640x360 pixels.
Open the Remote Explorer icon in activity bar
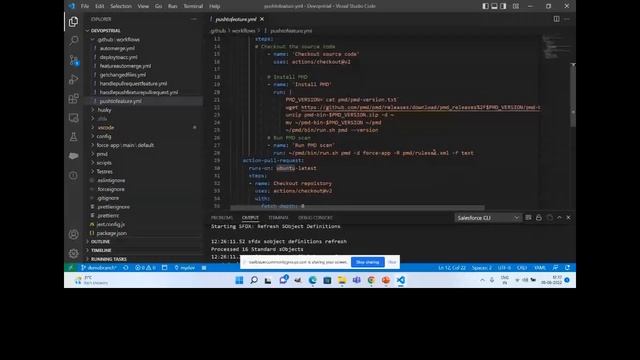coord(73,118)
